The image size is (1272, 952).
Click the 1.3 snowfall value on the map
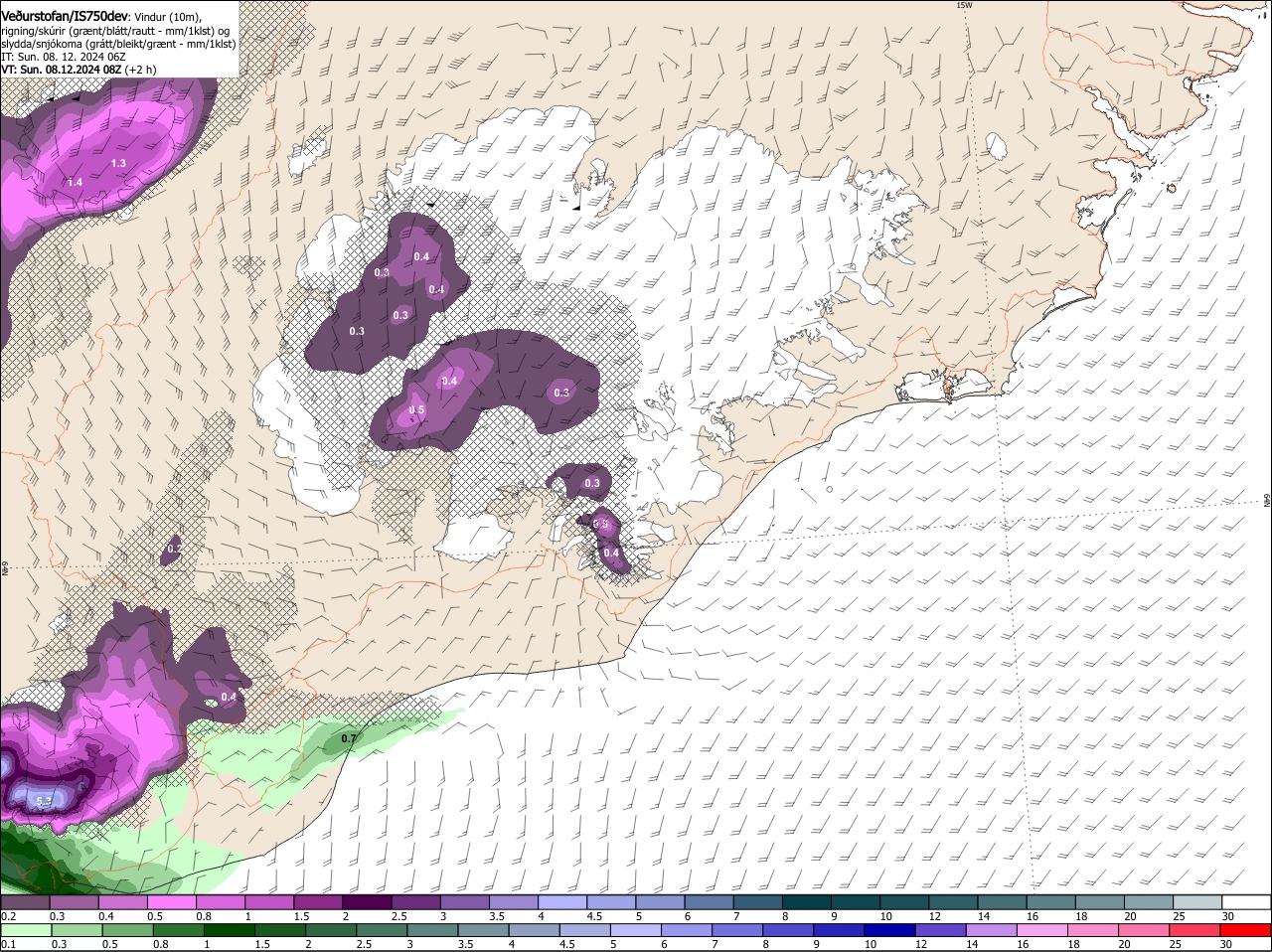pos(118,163)
